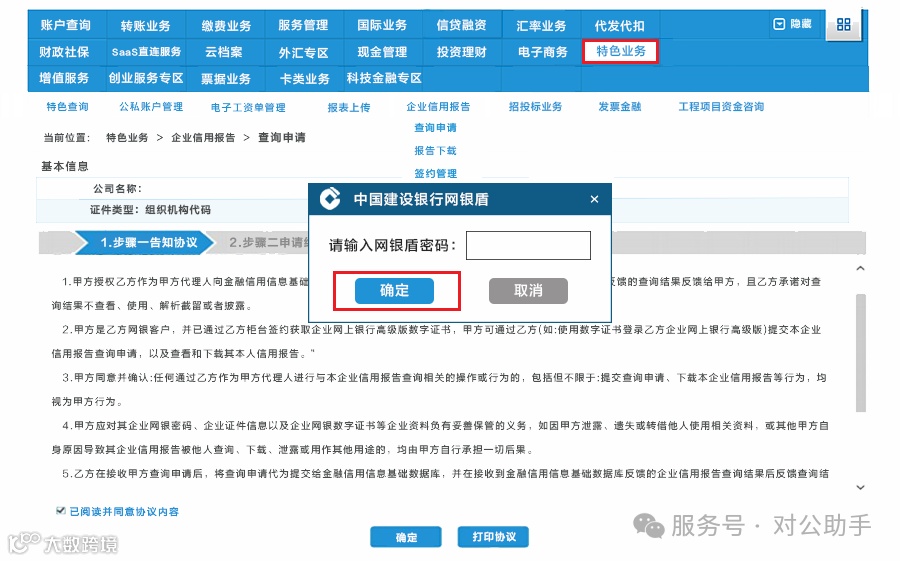900x561 pixels.
Task: Close the 中国建设银行网银盾 dialog
Action: (594, 199)
